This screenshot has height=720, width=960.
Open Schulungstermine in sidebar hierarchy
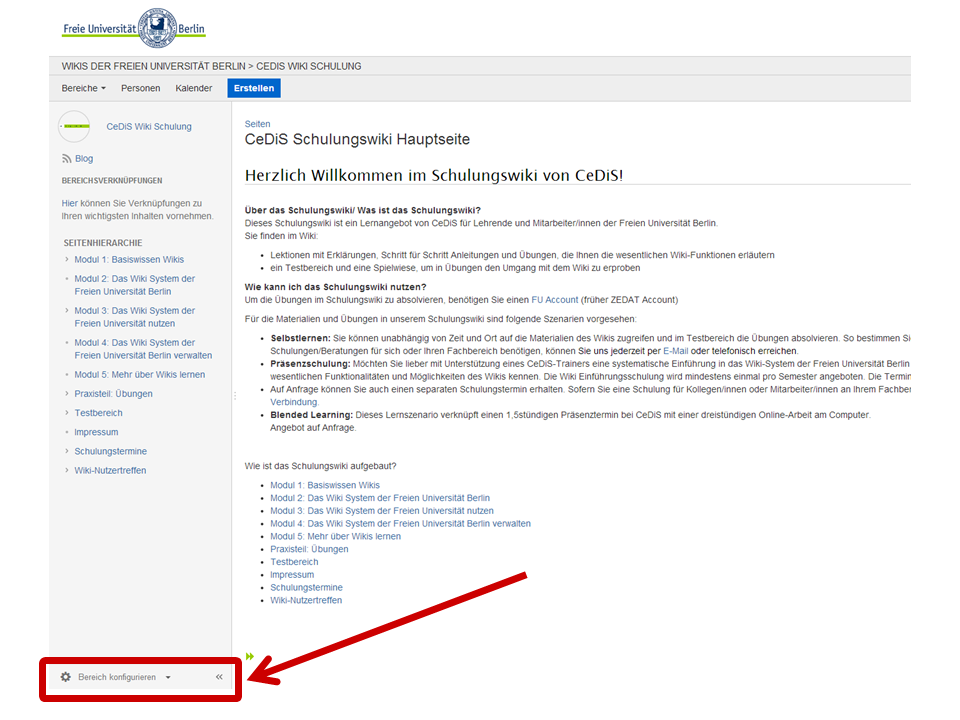tap(111, 451)
